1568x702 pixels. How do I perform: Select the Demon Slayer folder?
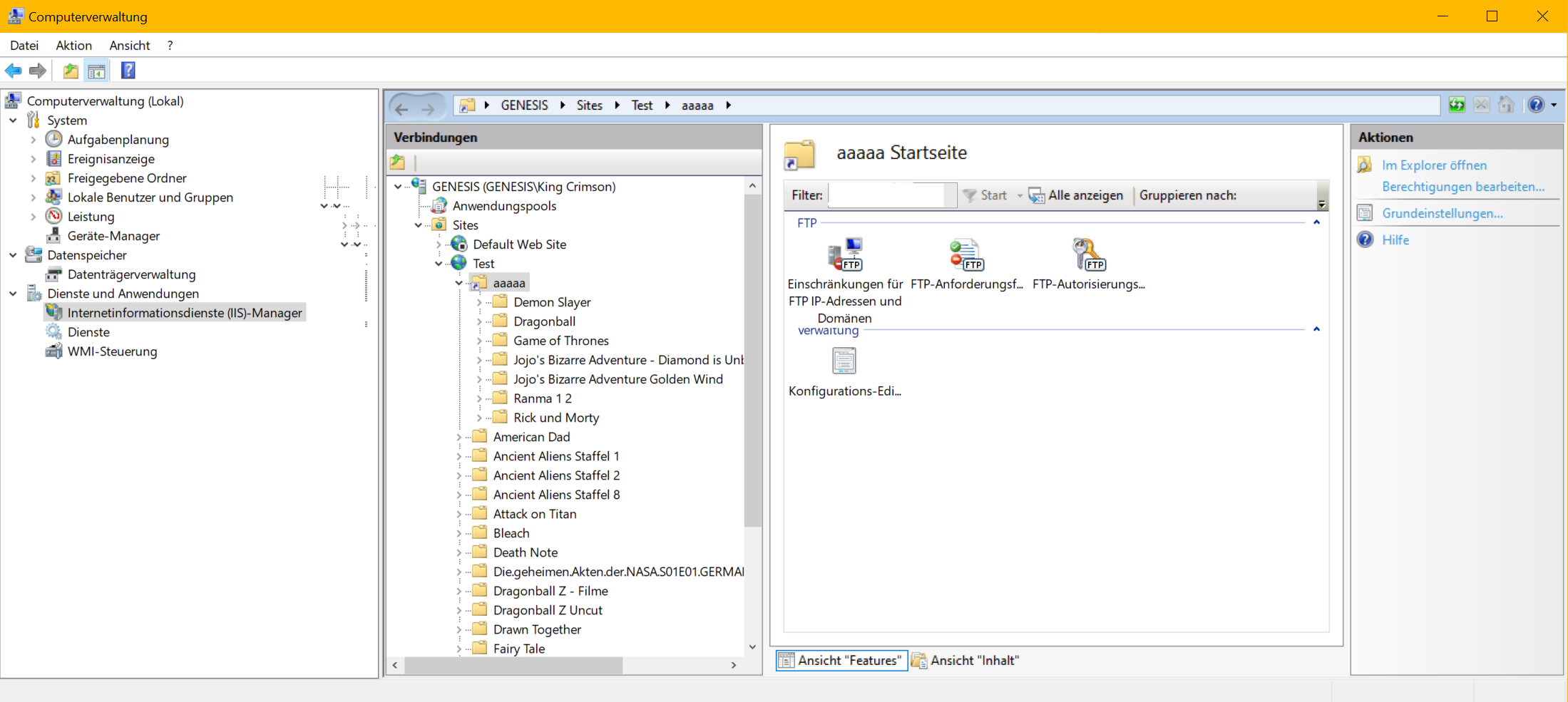pyautogui.click(x=552, y=302)
